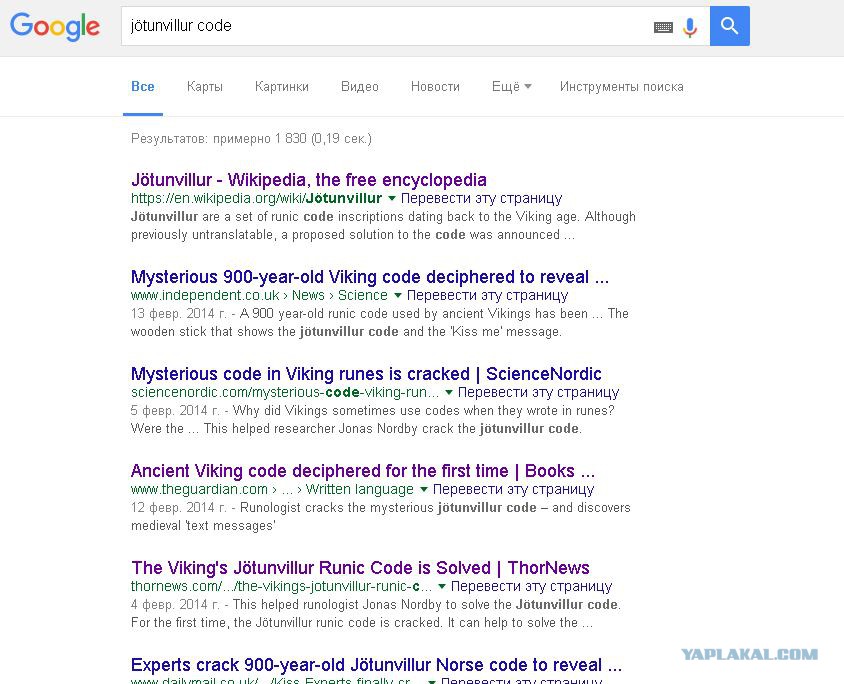Screen dimensions: 844x684
Task: Open the ScienceNordic cracked runes result
Action: pyautogui.click(x=366, y=373)
